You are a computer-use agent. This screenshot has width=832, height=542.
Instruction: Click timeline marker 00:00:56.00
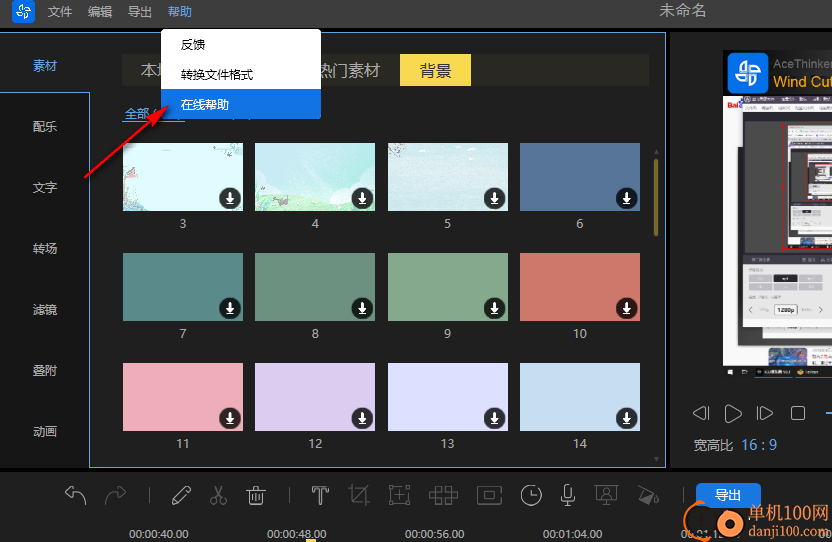pyautogui.click(x=435, y=534)
